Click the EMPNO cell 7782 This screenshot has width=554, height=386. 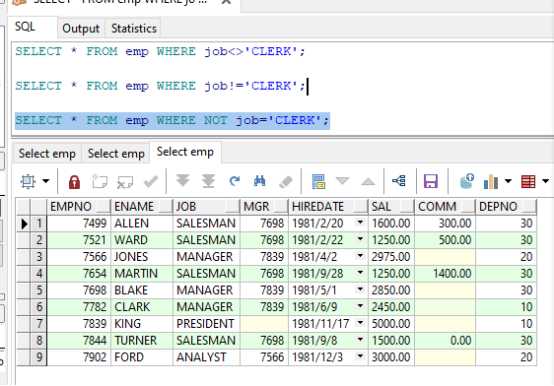point(79,307)
